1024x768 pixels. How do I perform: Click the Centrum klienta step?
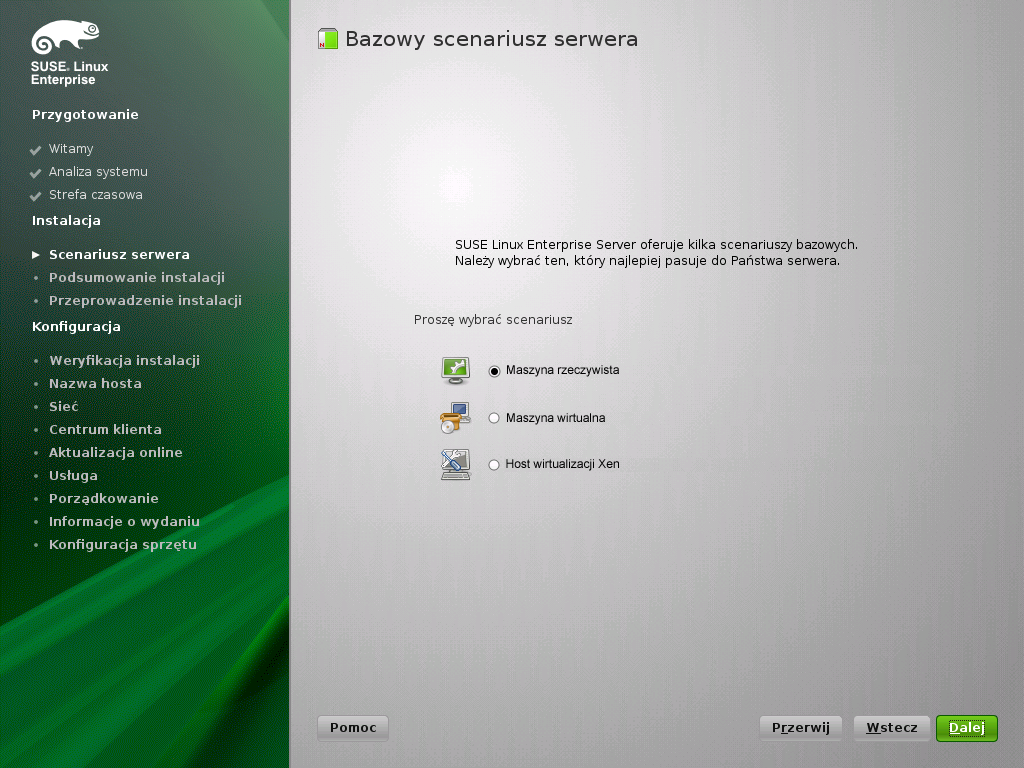[x=105, y=429]
